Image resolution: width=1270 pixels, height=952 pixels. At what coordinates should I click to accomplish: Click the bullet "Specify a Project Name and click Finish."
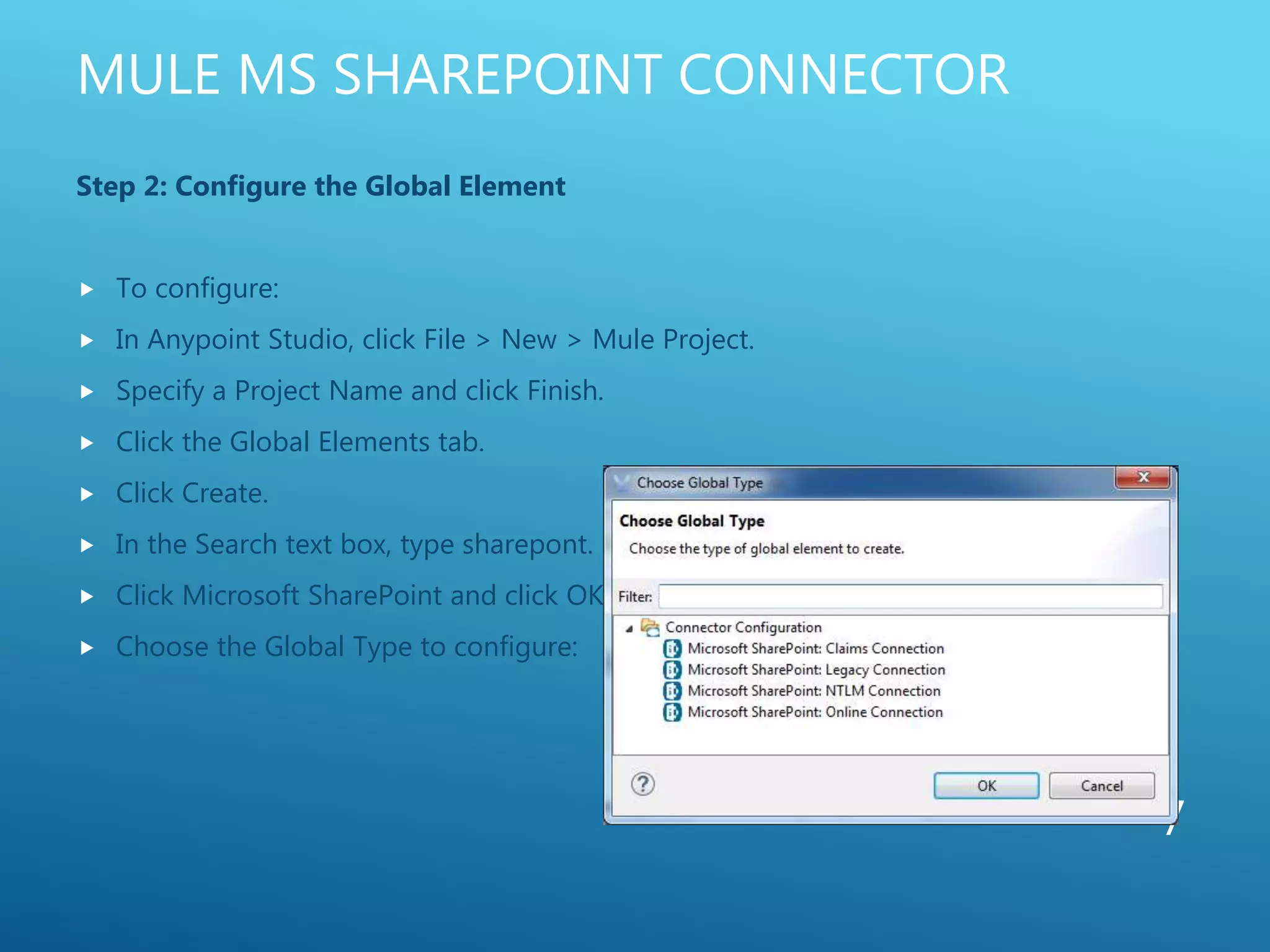(x=360, y=391)
